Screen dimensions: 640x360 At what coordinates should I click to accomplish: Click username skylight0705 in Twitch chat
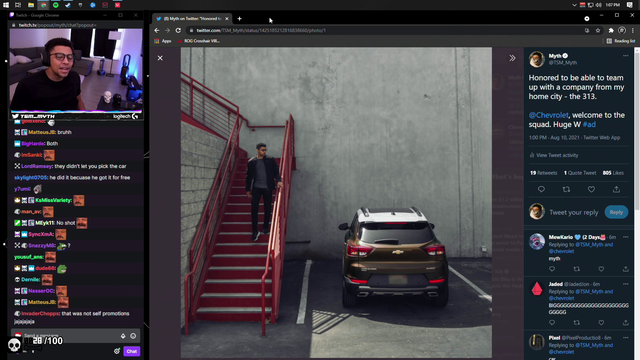(31, 178)
